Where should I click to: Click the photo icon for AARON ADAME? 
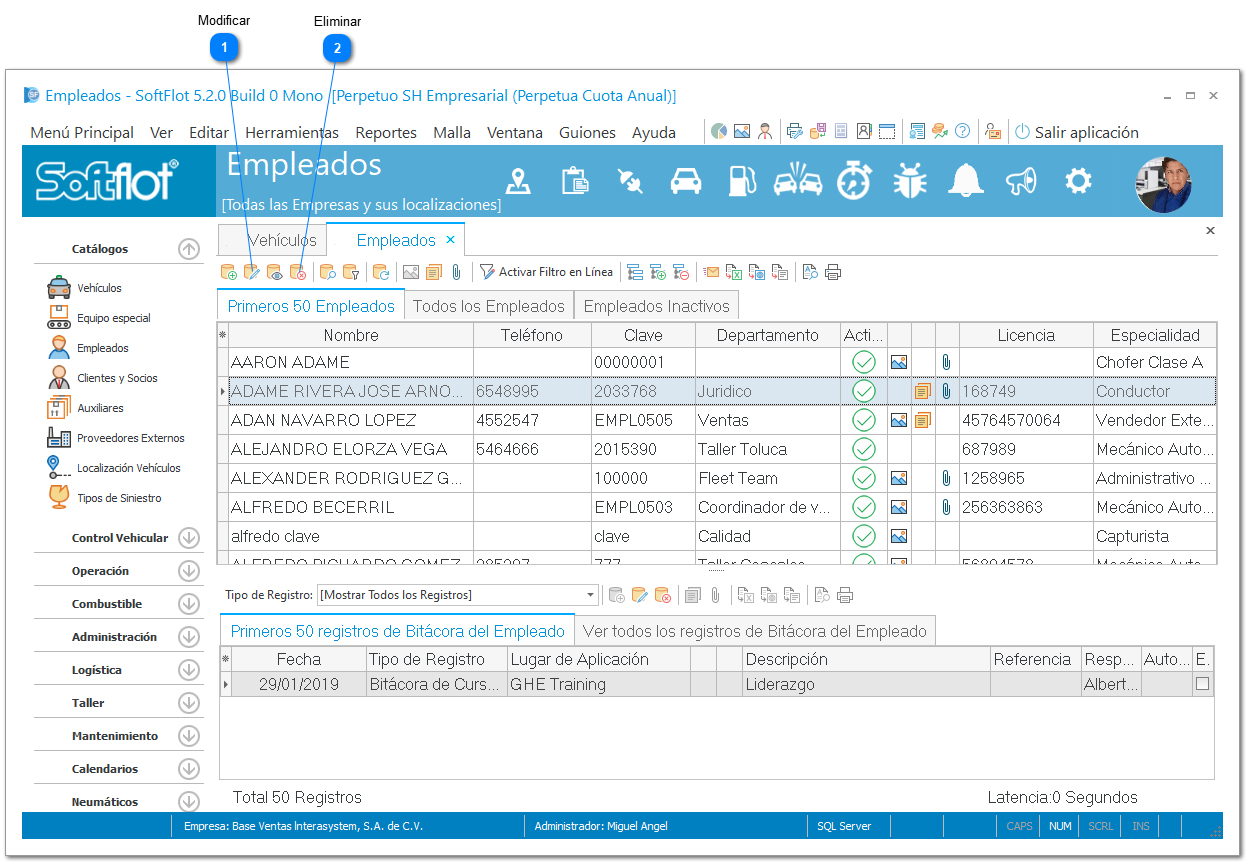click(899, 362)
